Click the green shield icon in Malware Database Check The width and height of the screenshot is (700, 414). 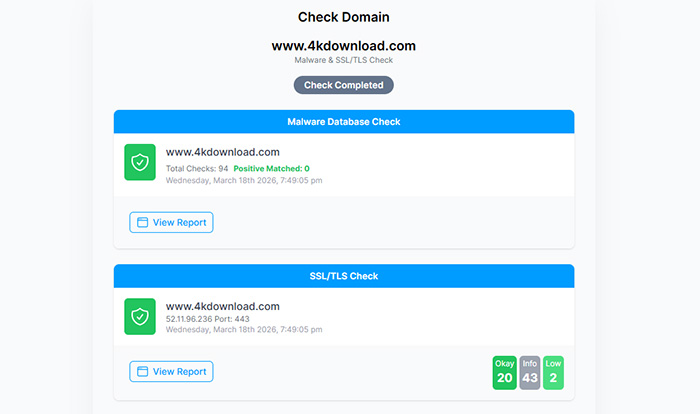(140, 162)
